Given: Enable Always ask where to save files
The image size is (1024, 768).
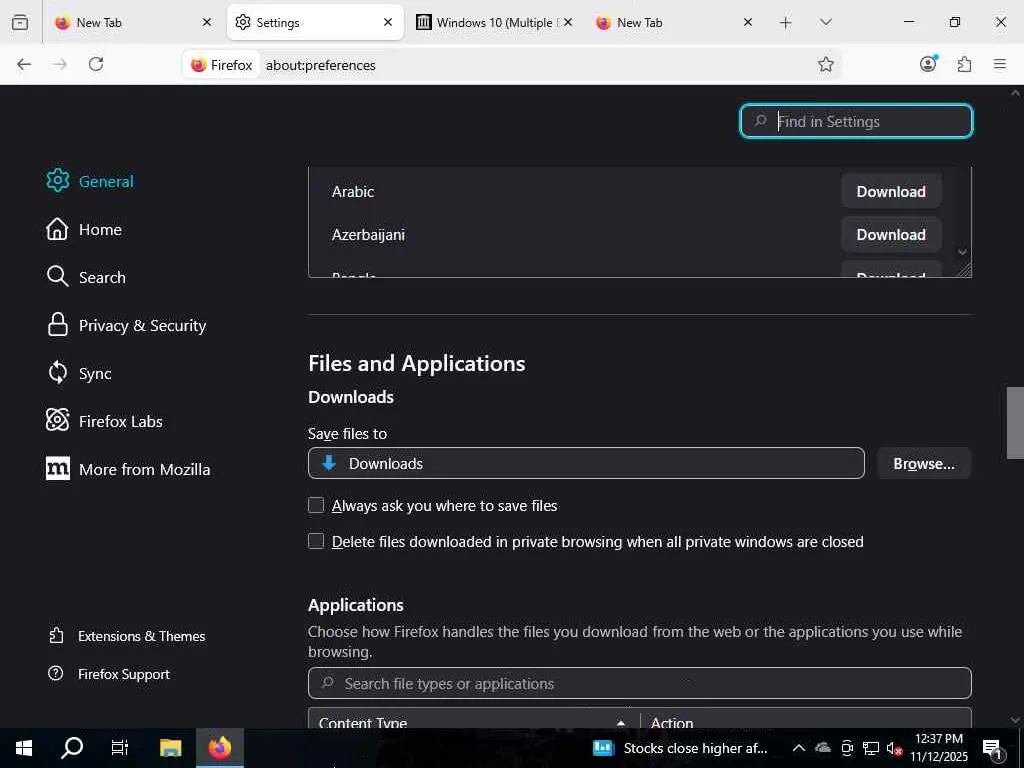Looking at the screenshot, I should 316,506.
